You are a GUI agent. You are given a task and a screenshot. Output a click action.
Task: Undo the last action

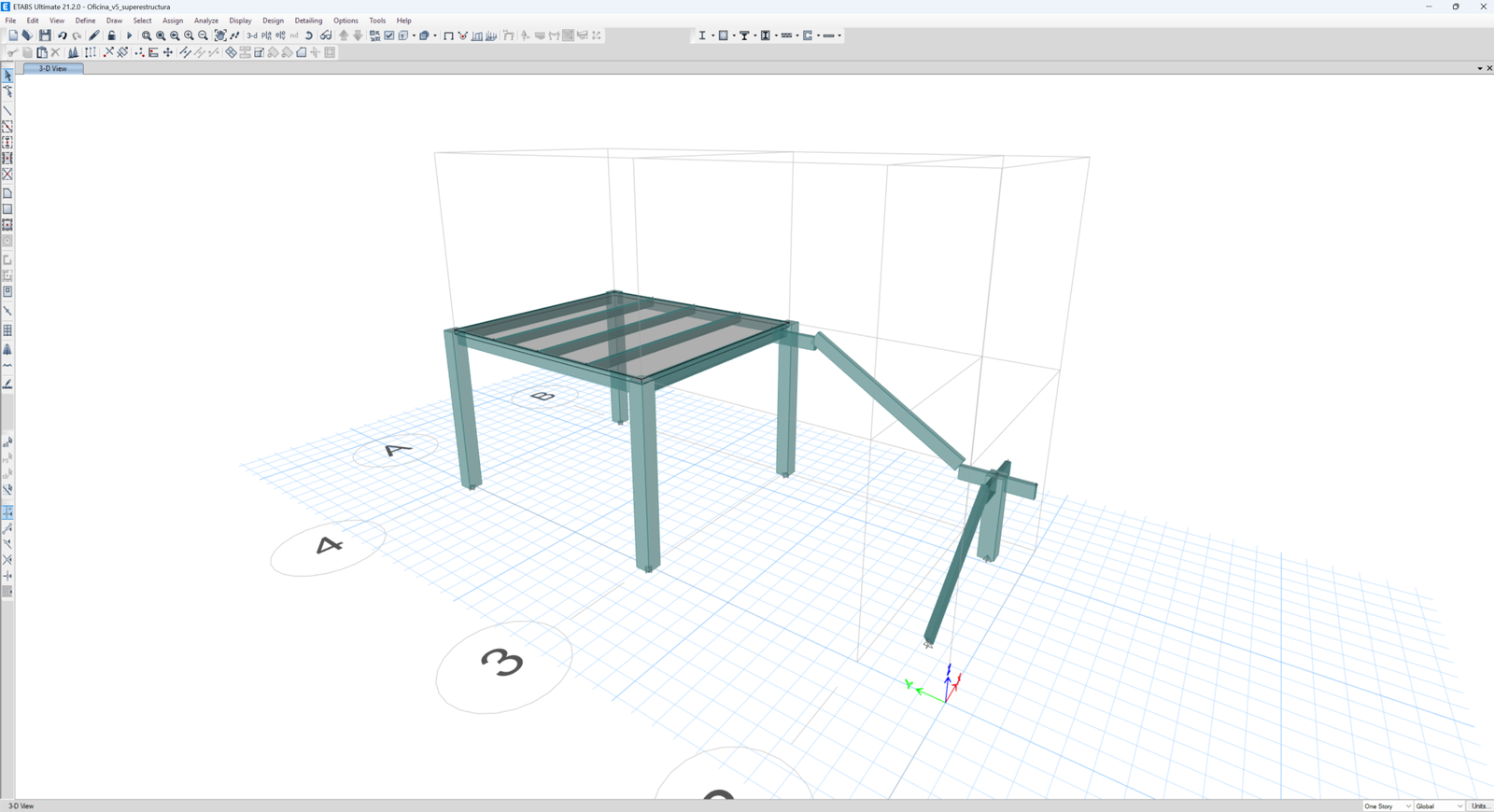[x=62, y=35]
